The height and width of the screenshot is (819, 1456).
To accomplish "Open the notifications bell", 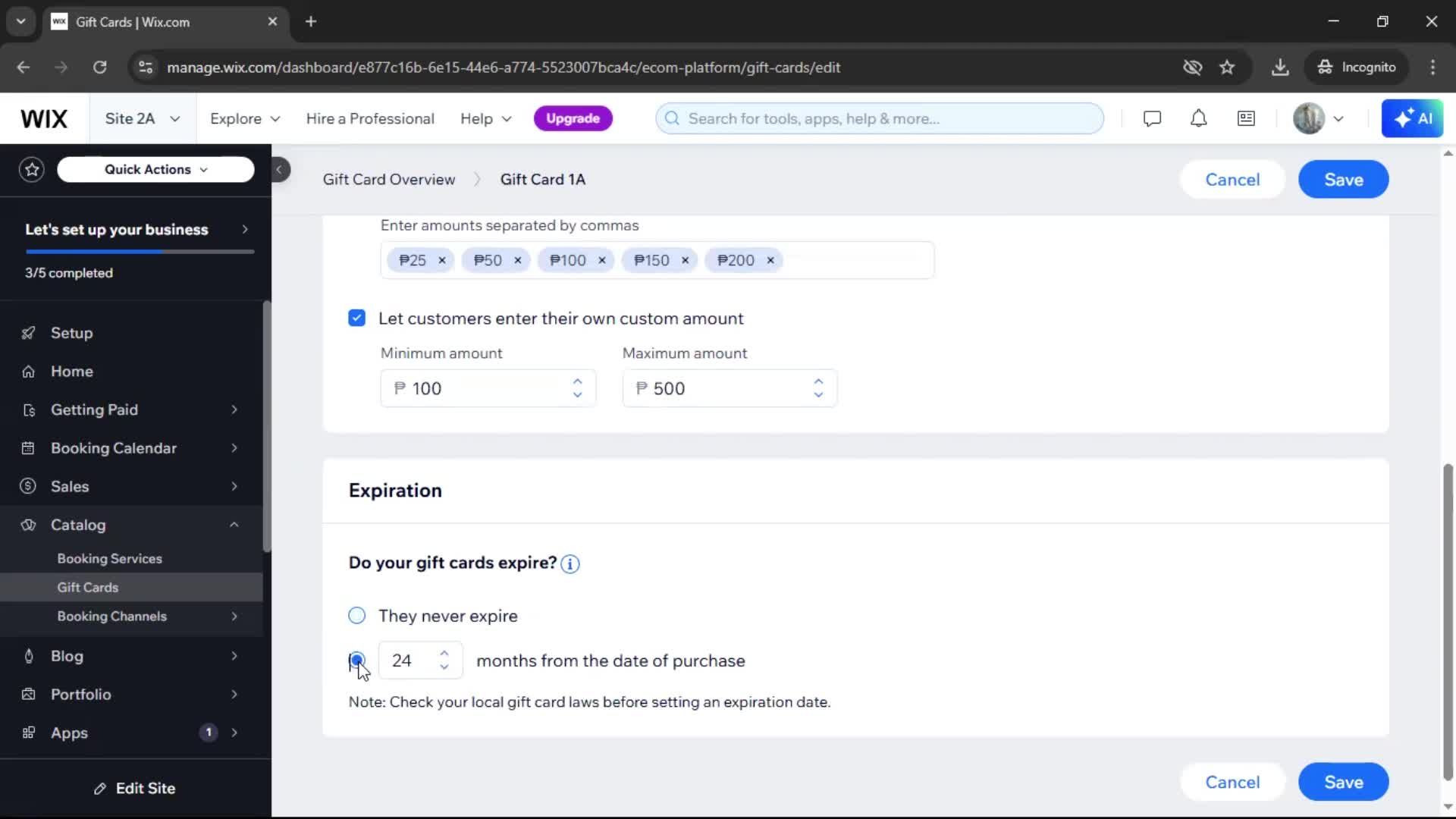I will [x=1198, y=118].
